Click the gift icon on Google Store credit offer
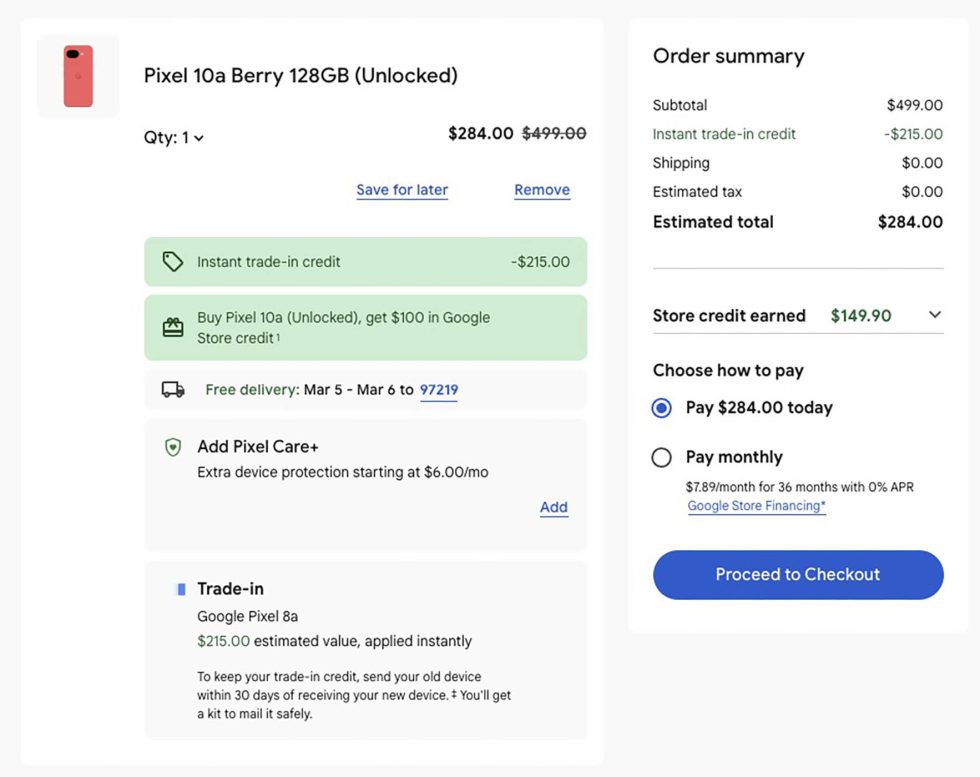This screenshot has width=980, height=777. click(x=175, y=326)
